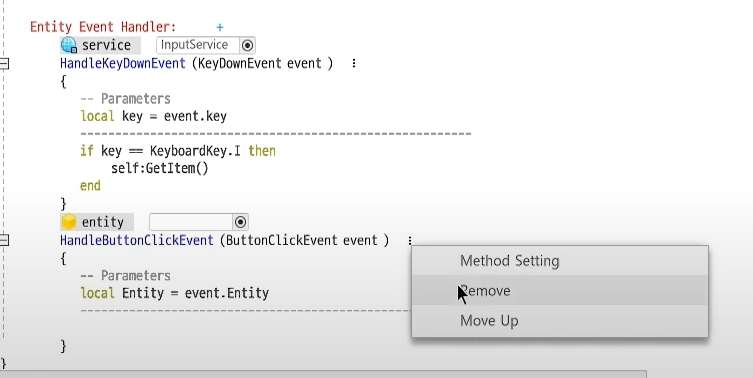Click the empty entity input field

[191, 222]
